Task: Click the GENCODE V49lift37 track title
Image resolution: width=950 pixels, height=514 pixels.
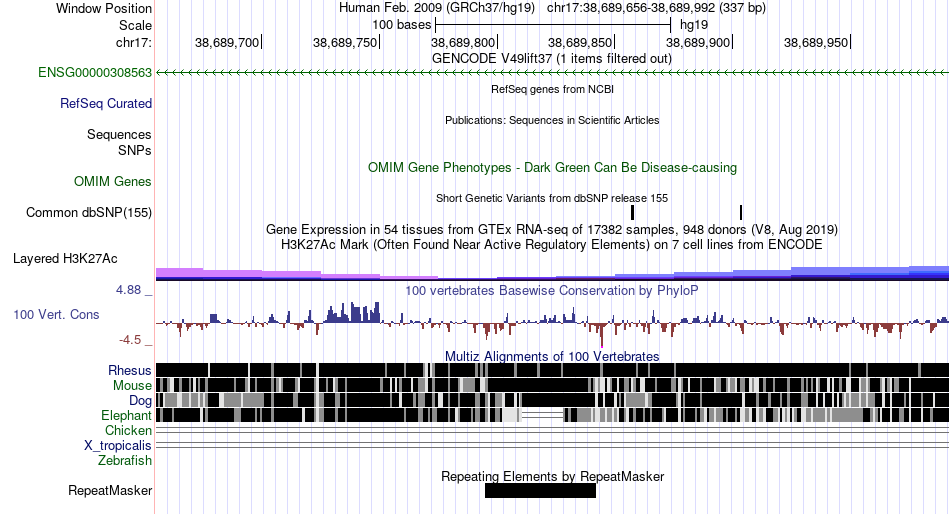Action: pyautogui.click(x=552, y=59)
